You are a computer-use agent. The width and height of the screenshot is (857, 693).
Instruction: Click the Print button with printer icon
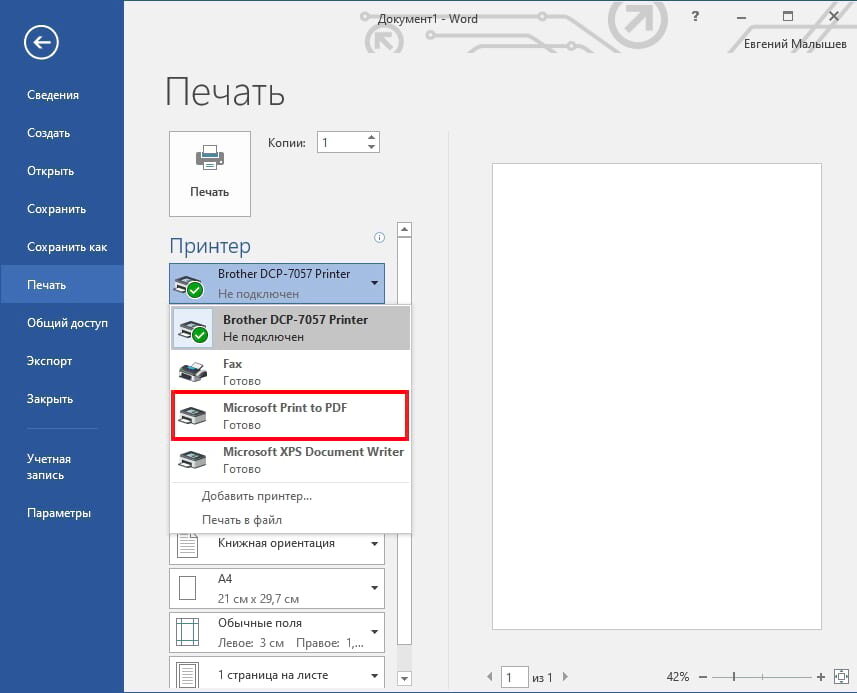[210, 174]
